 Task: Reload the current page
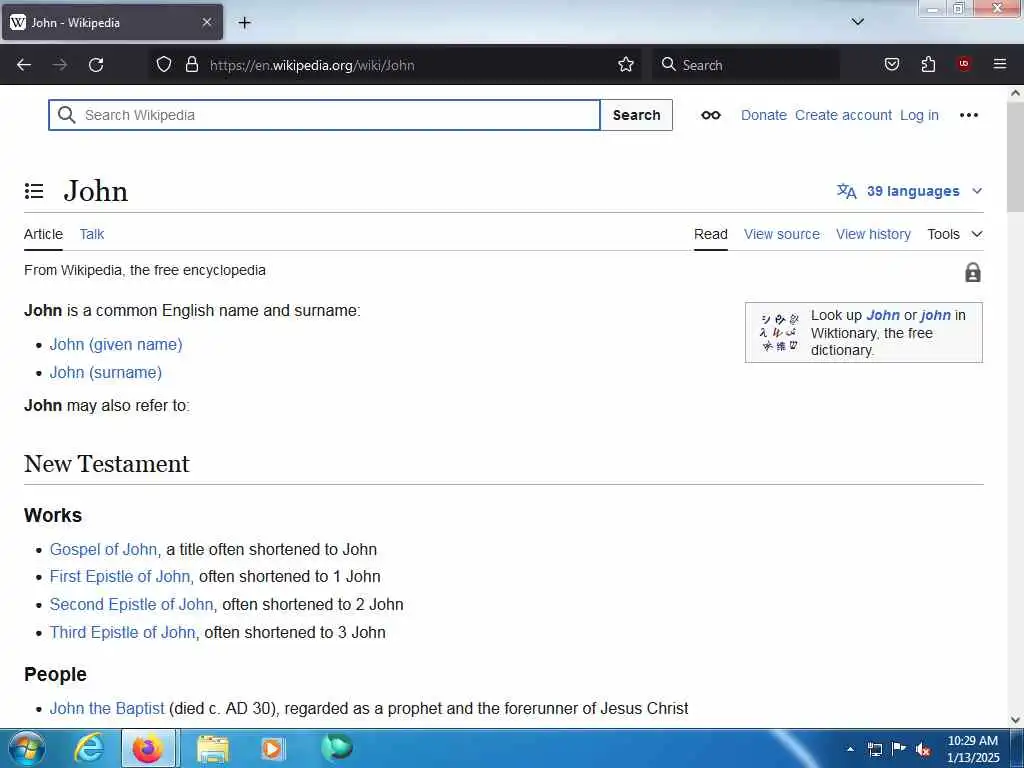tap(96, 65)
